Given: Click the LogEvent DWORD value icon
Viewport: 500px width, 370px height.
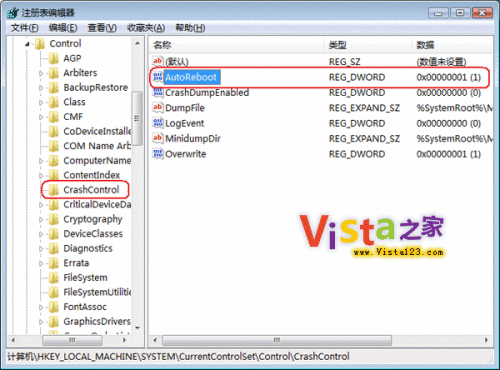Looking at the screenshot, I should [x=158, y=123].
